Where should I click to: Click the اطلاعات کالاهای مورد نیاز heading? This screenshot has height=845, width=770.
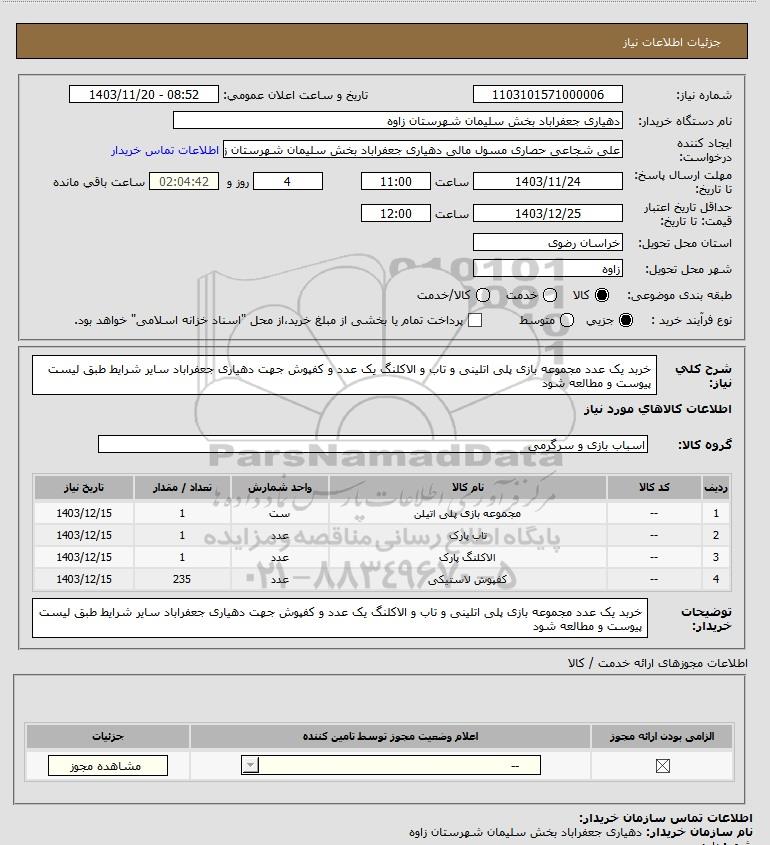click(657, 409)
